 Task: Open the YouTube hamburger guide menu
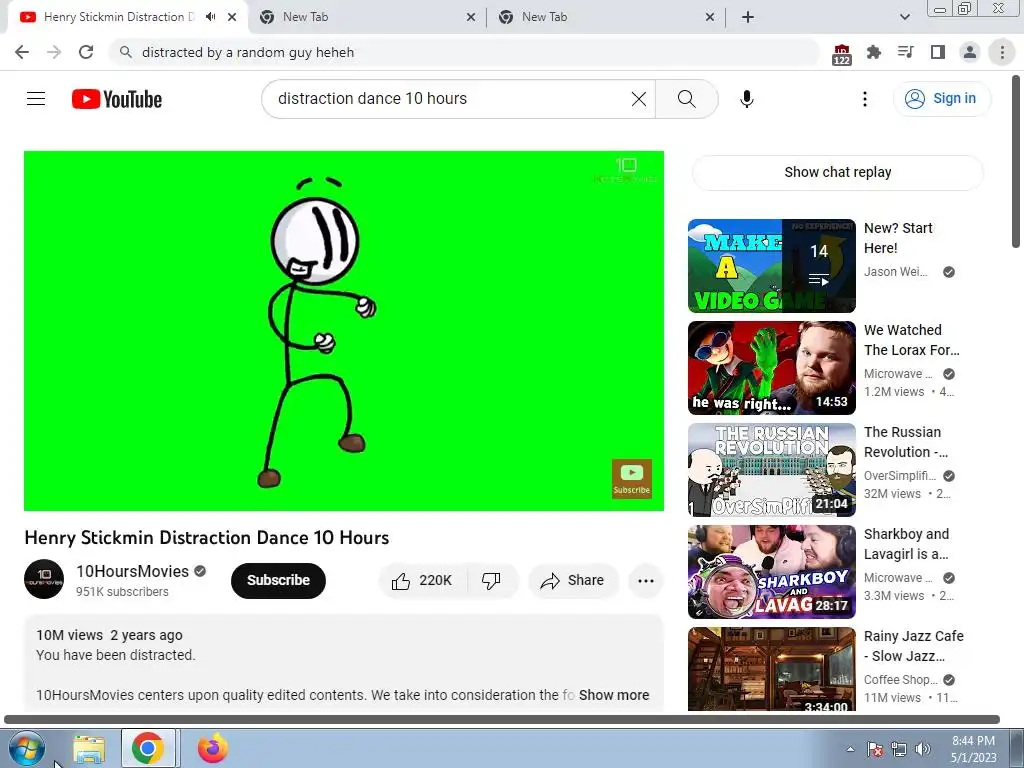pos(36,99)
